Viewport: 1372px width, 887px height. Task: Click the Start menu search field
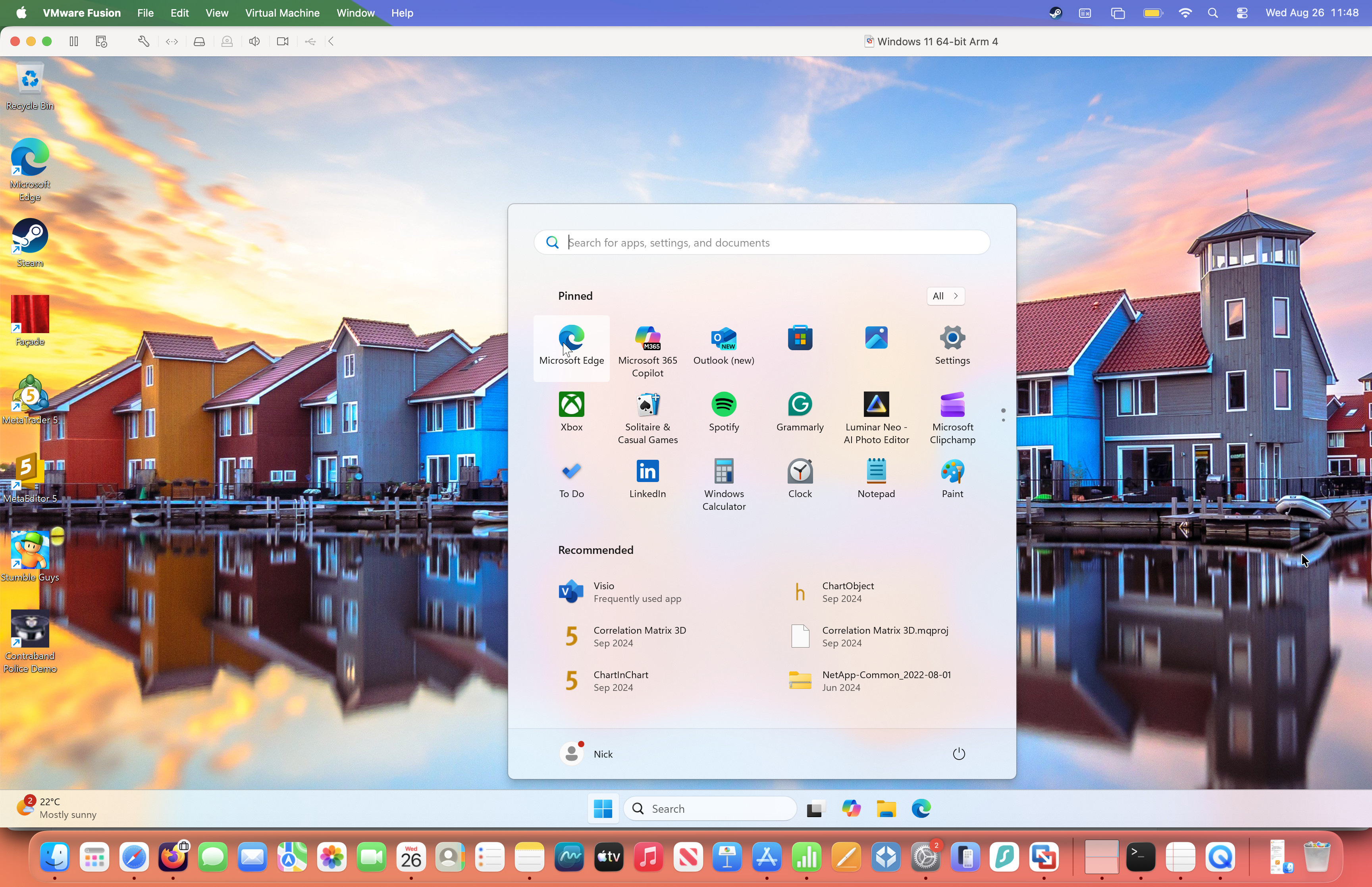(762, 243)
